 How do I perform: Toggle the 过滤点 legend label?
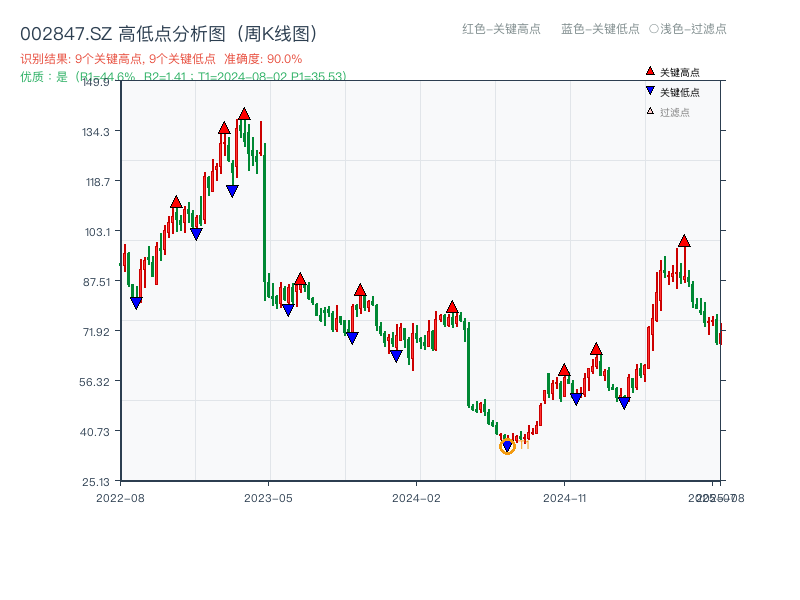pos(674,112)
